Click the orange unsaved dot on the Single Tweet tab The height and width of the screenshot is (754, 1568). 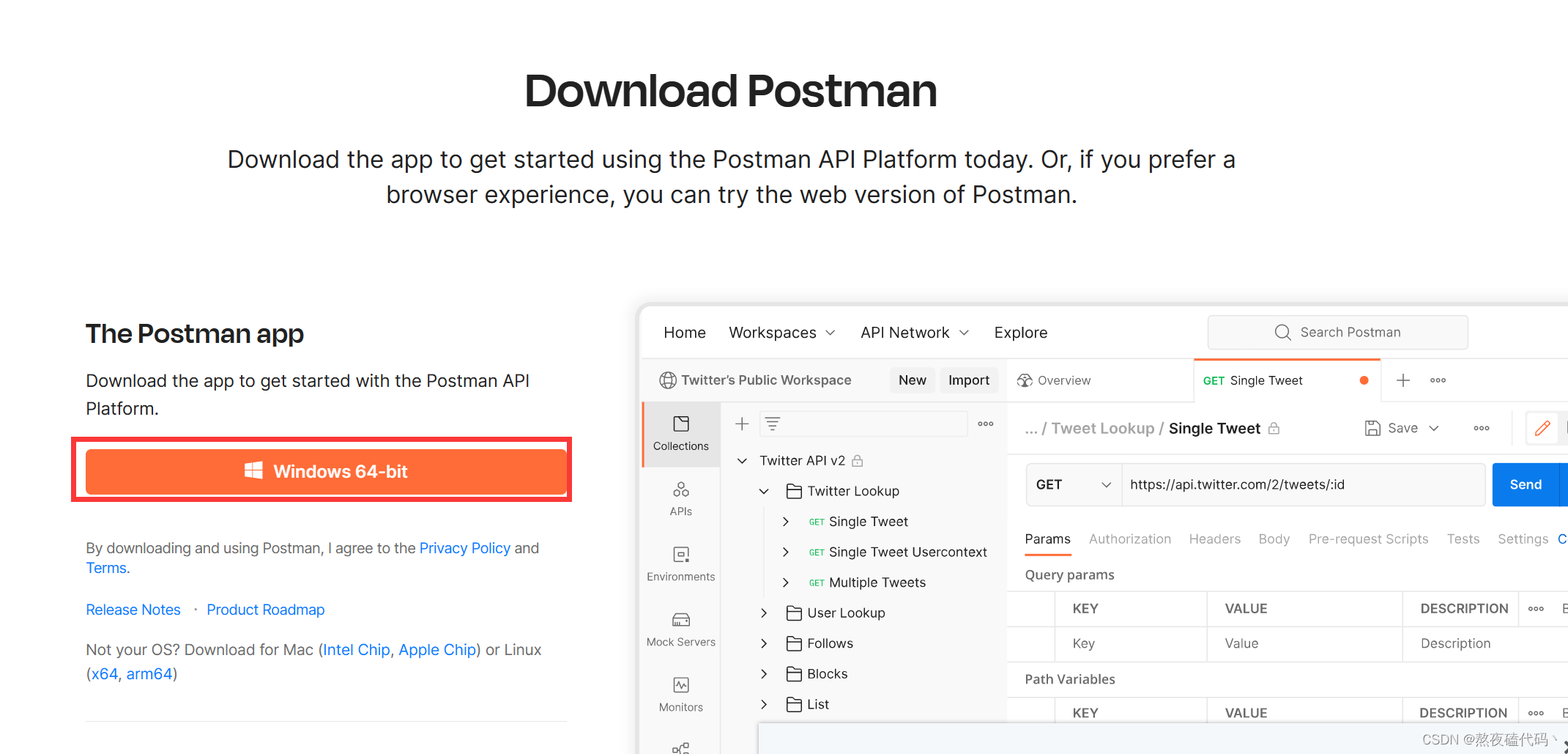pyautogui.click(x=1364, y=380)
